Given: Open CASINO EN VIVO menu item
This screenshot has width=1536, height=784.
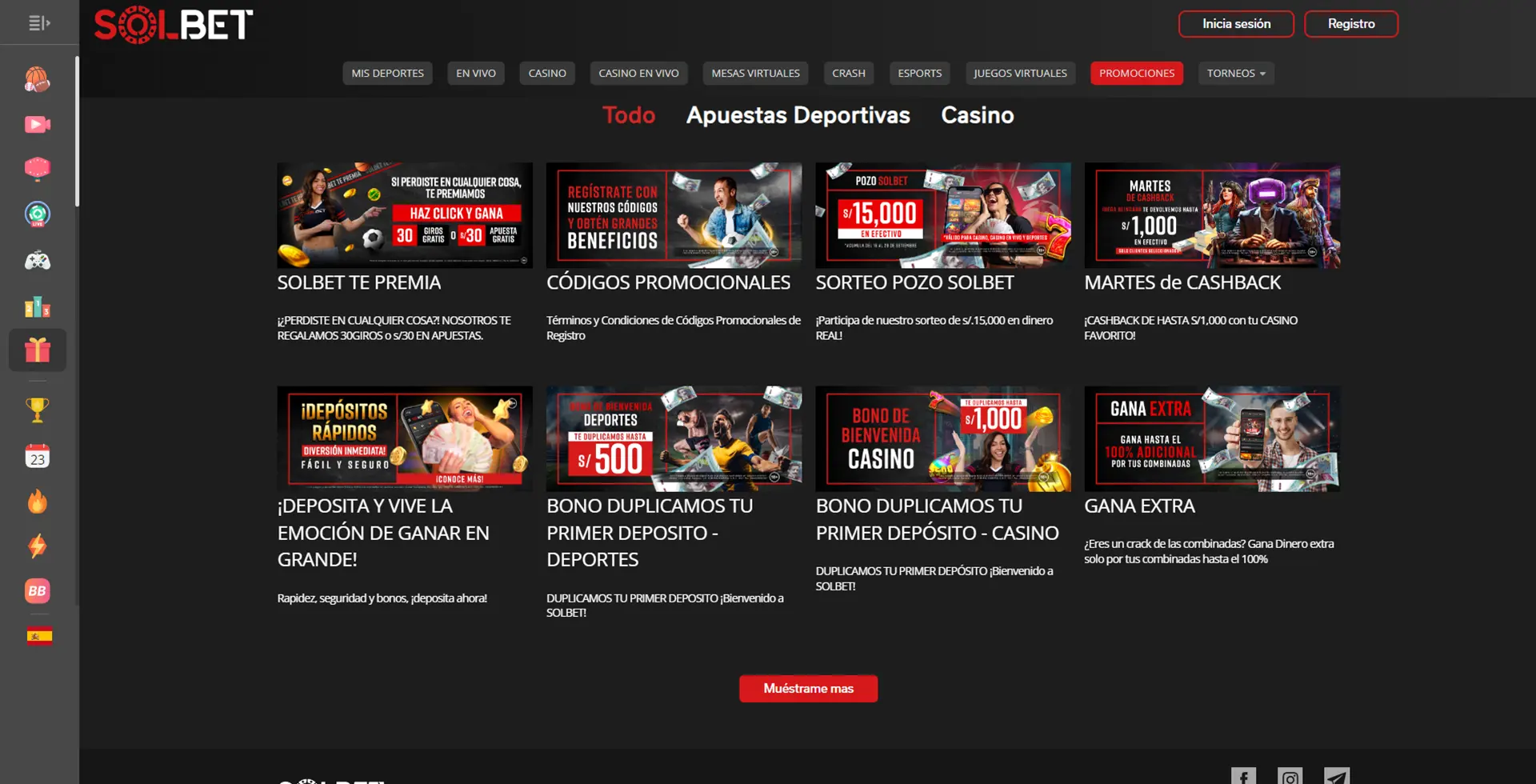Looking at the screenshot, I should click(638, 73).
